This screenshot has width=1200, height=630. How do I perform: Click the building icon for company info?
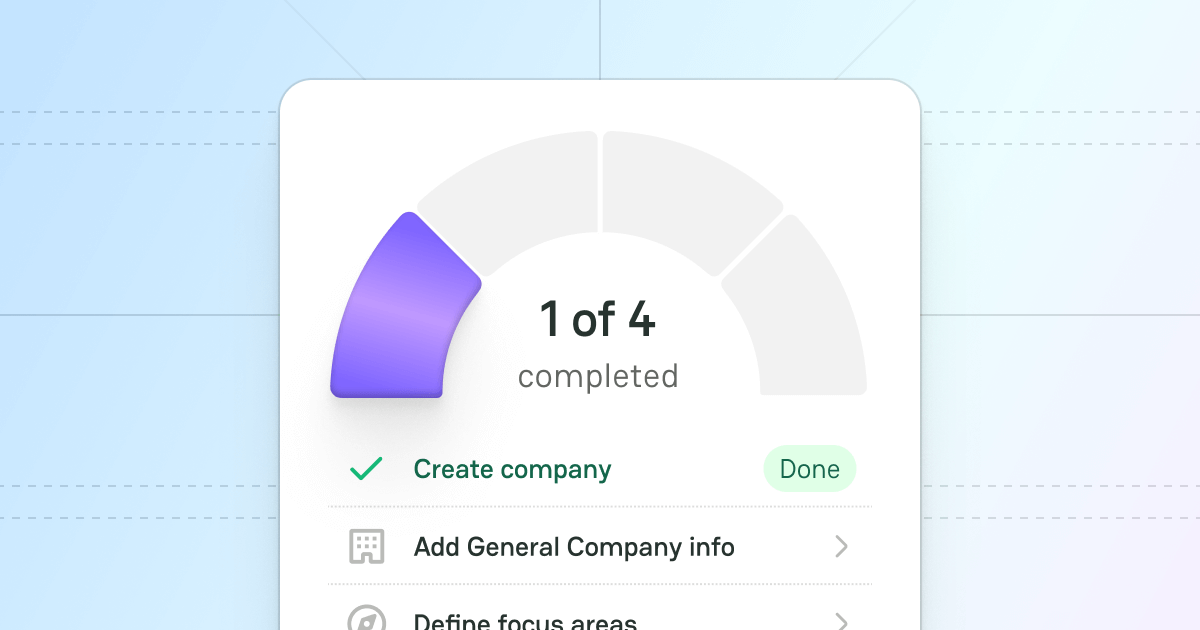pyautogui.click(x=366, y=546)
